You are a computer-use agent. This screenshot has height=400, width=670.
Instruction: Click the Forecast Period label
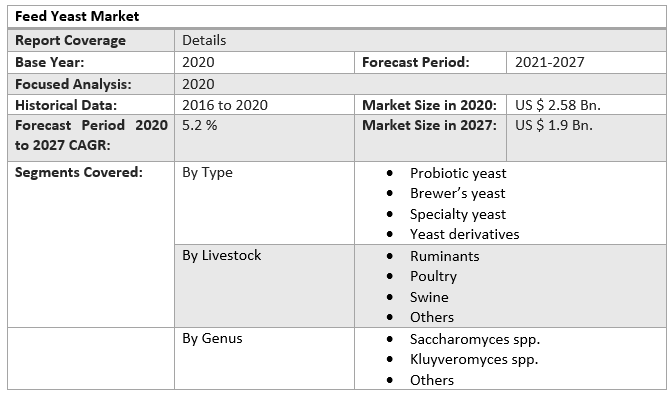416,62
